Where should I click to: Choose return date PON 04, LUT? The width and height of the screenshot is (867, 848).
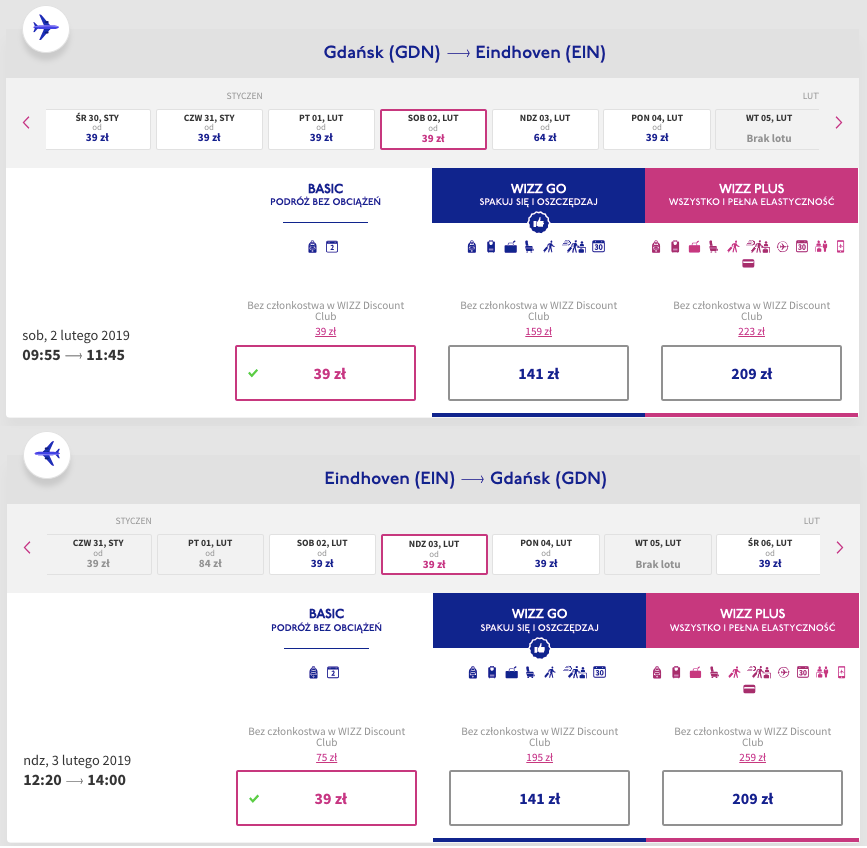pos(546,554)
